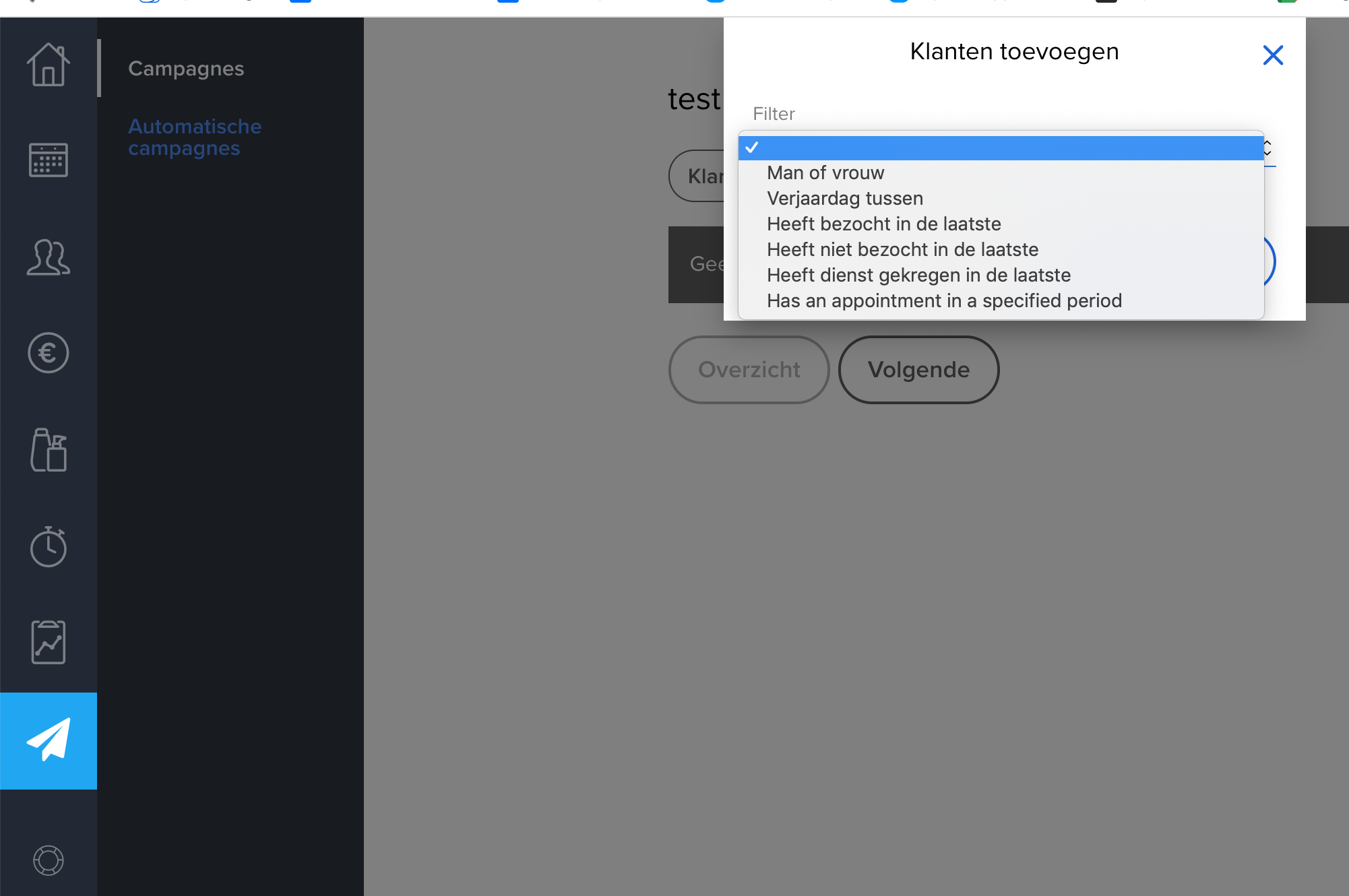Open the customers people icon
This screenshot has height=896, width=1349.
click(49, 257)
